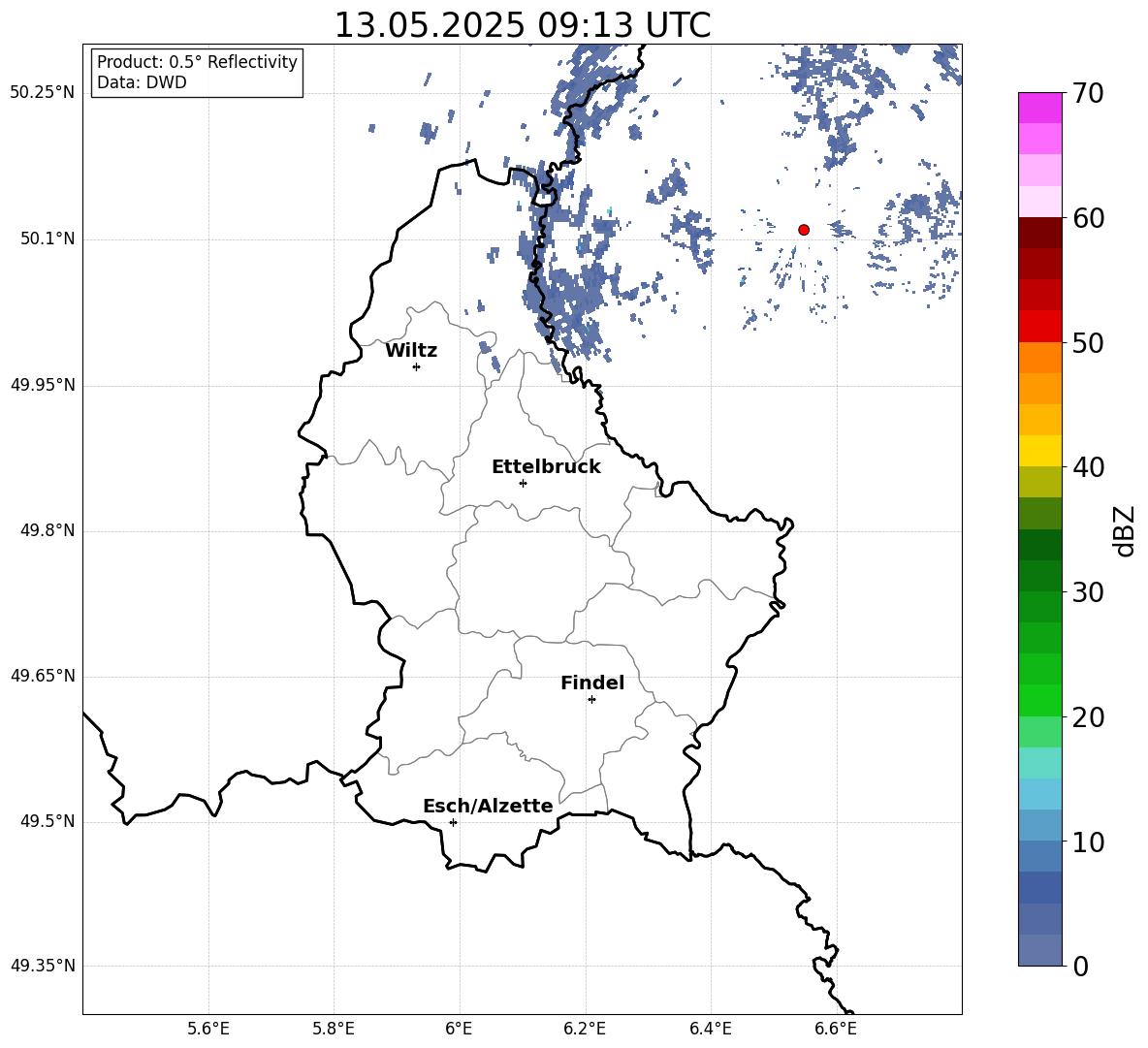Click the 60 tick label on colorbar
The height and width of the screenshot is (1048, 1148).
tap(1088, 218)
